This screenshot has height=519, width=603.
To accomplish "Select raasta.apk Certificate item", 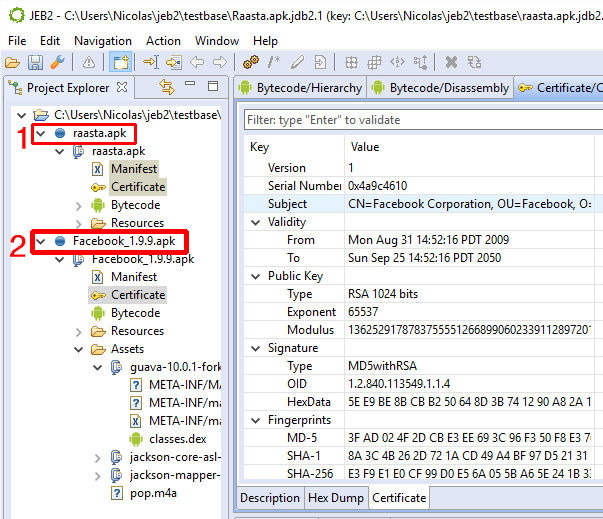I will coord(138,187).
